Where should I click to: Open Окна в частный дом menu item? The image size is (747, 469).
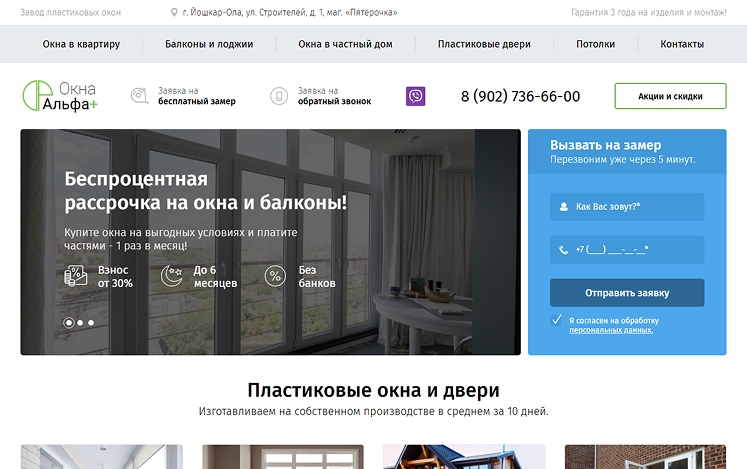345,44
